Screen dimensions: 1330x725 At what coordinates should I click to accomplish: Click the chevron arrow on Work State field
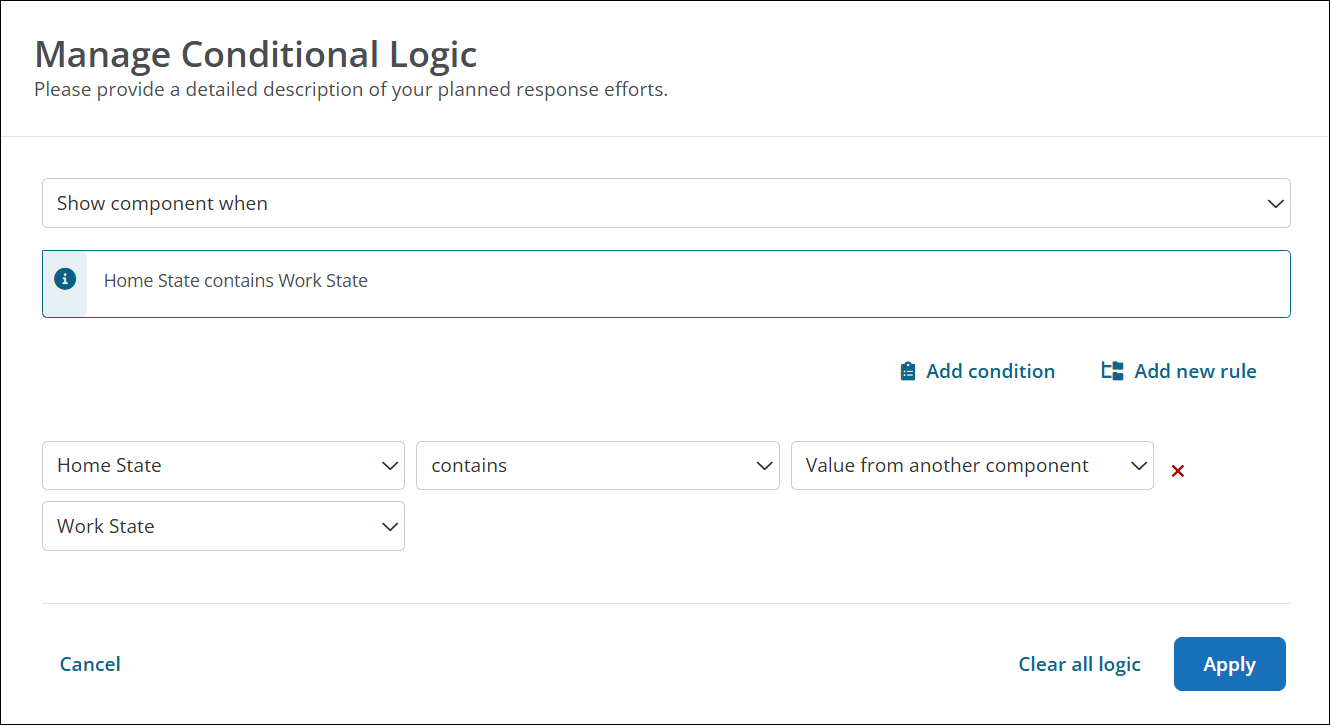tap(390, 527)
